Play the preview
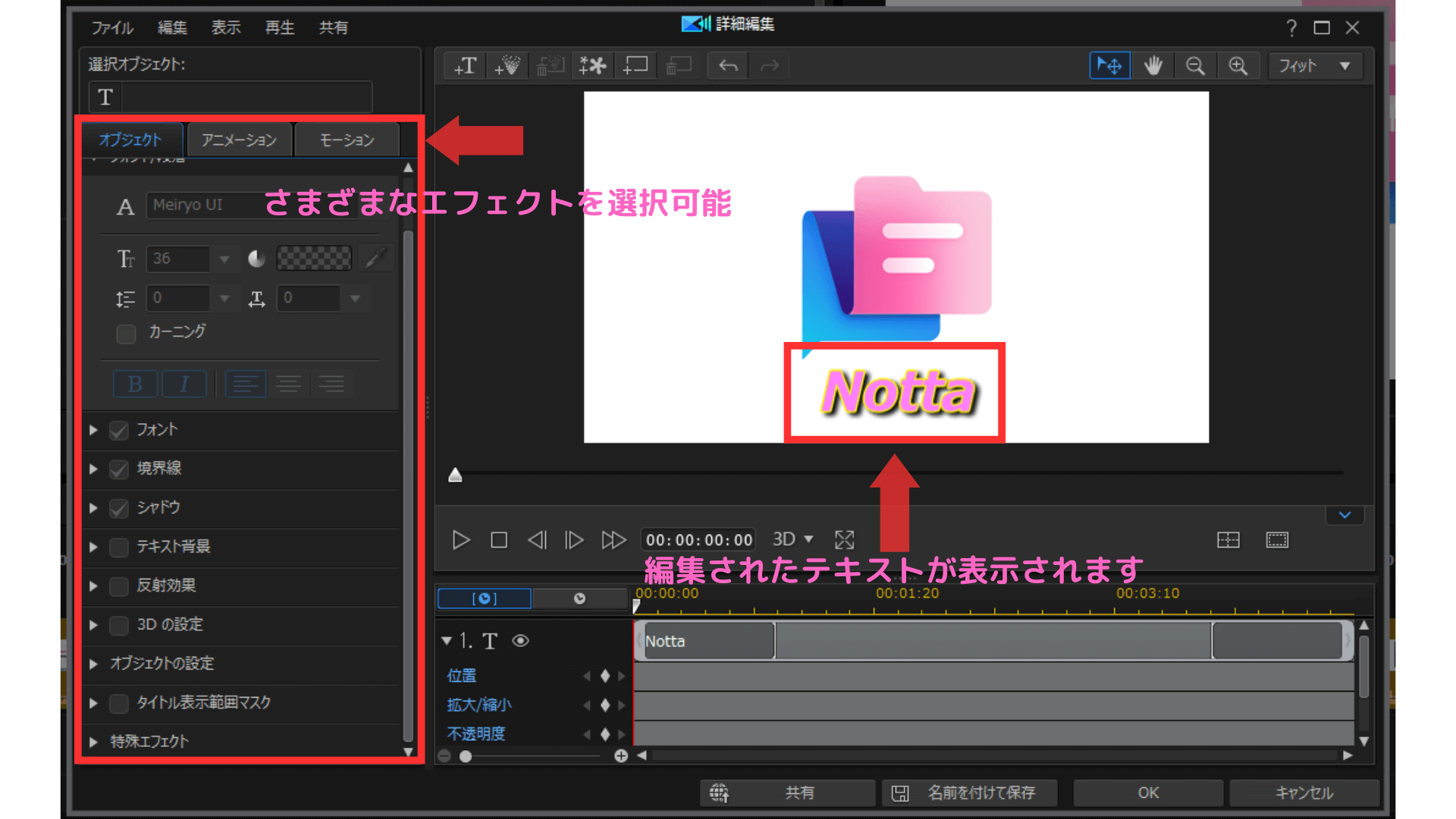1456x819 pixels. click(x=460, y=540)
